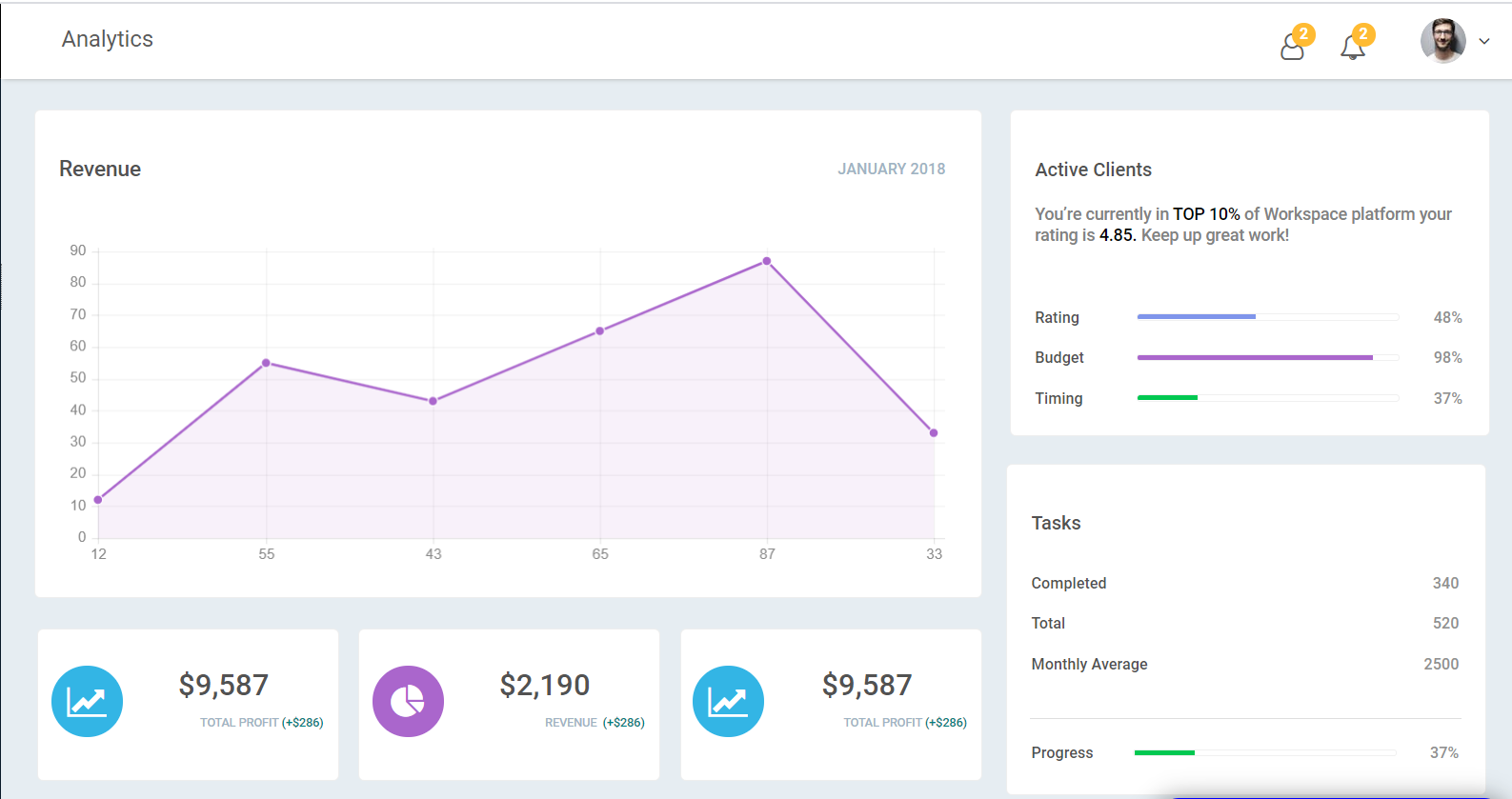Click the Rating progress bar

pos(1267,317)
